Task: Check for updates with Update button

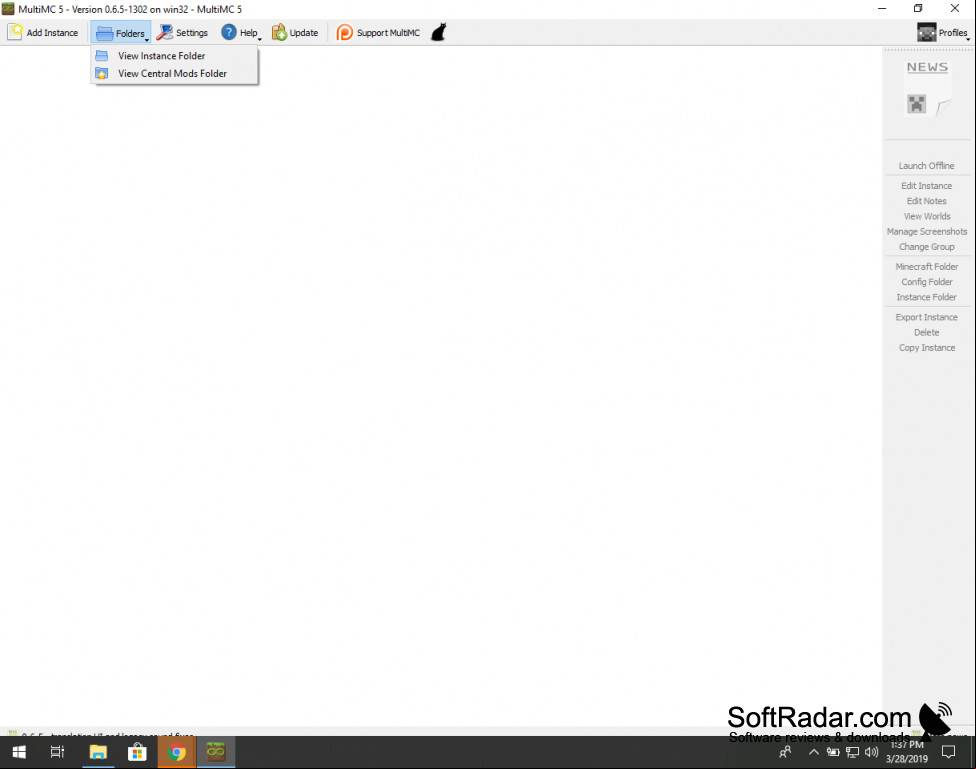Action: (x=295, y=32)
